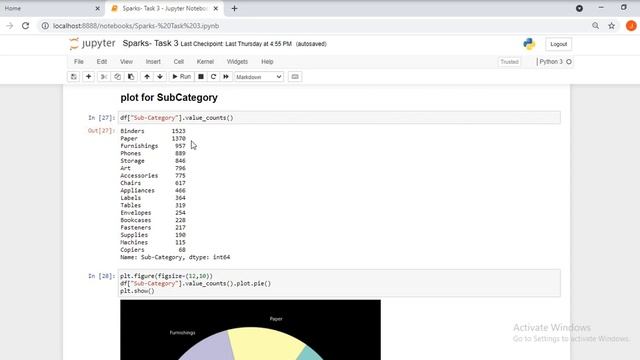The image size is (640, 360).
Task: Move selected cell down arrow
Action: click(160, 77)
